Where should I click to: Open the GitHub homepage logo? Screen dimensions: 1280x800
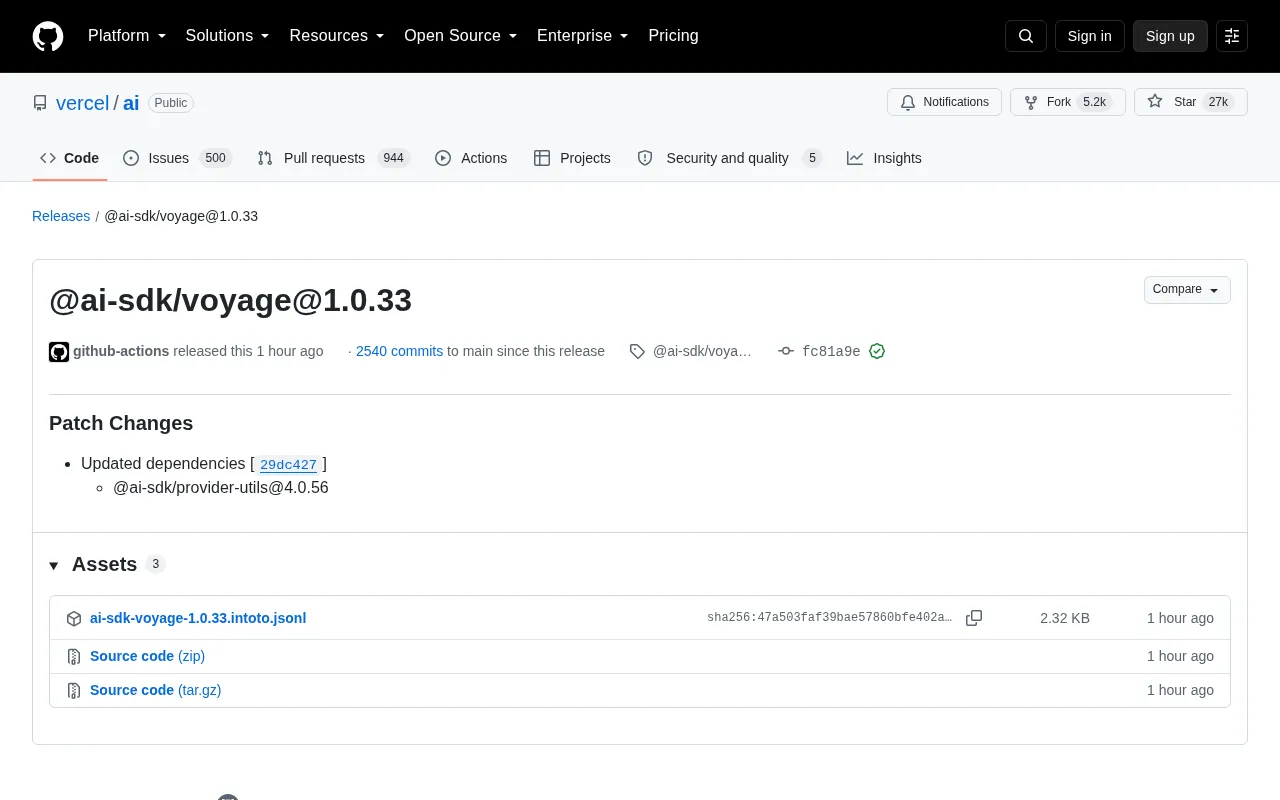coord(48,36)
